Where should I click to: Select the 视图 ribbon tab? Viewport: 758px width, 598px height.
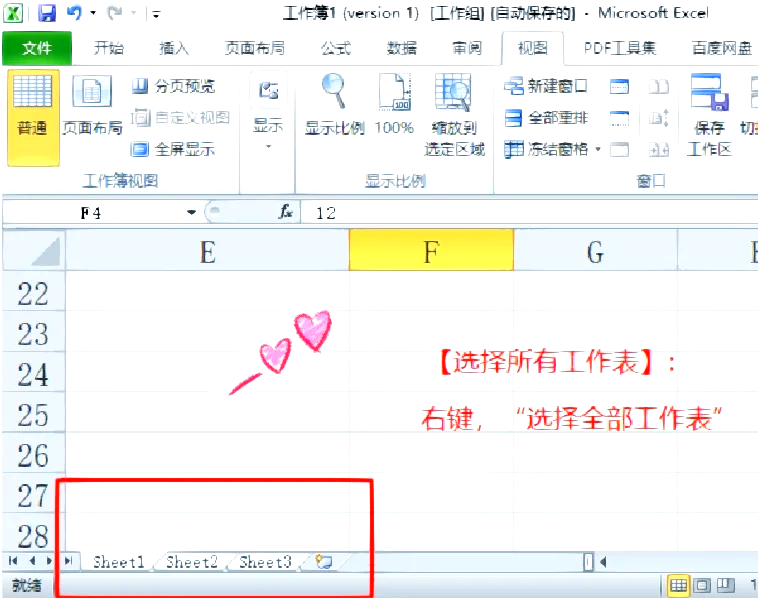point(533,48)
